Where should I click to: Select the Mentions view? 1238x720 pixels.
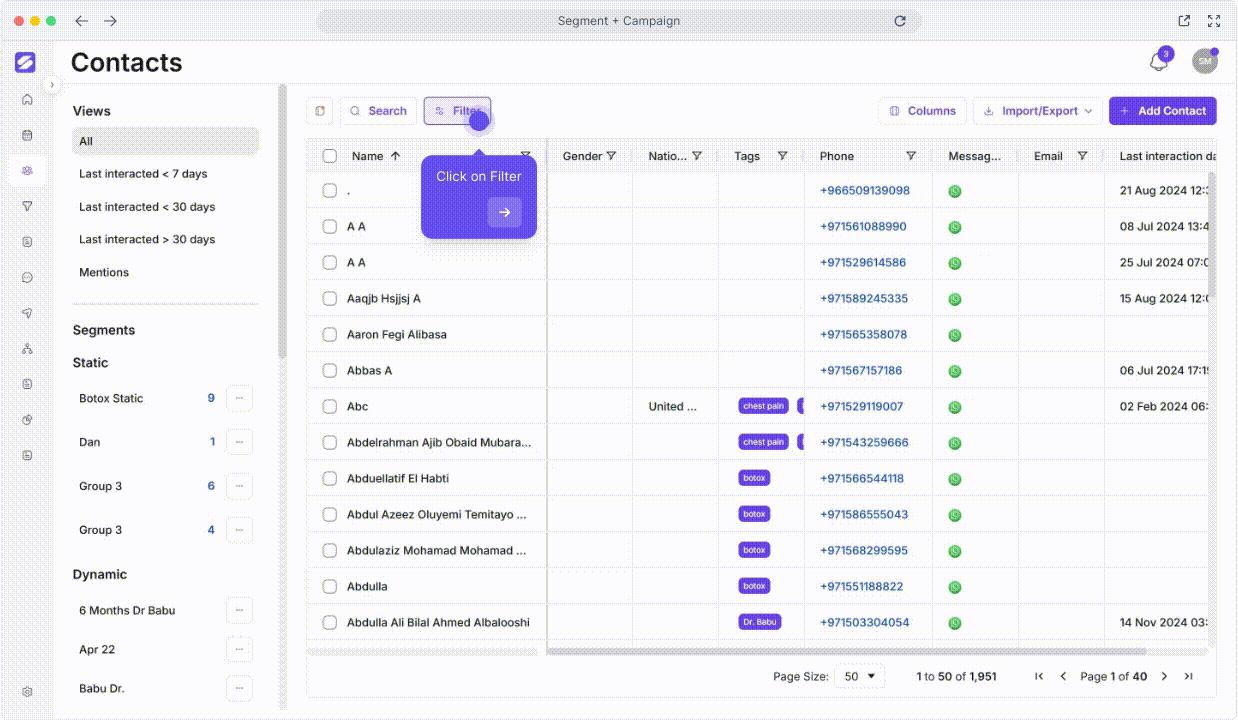point(104,272)
